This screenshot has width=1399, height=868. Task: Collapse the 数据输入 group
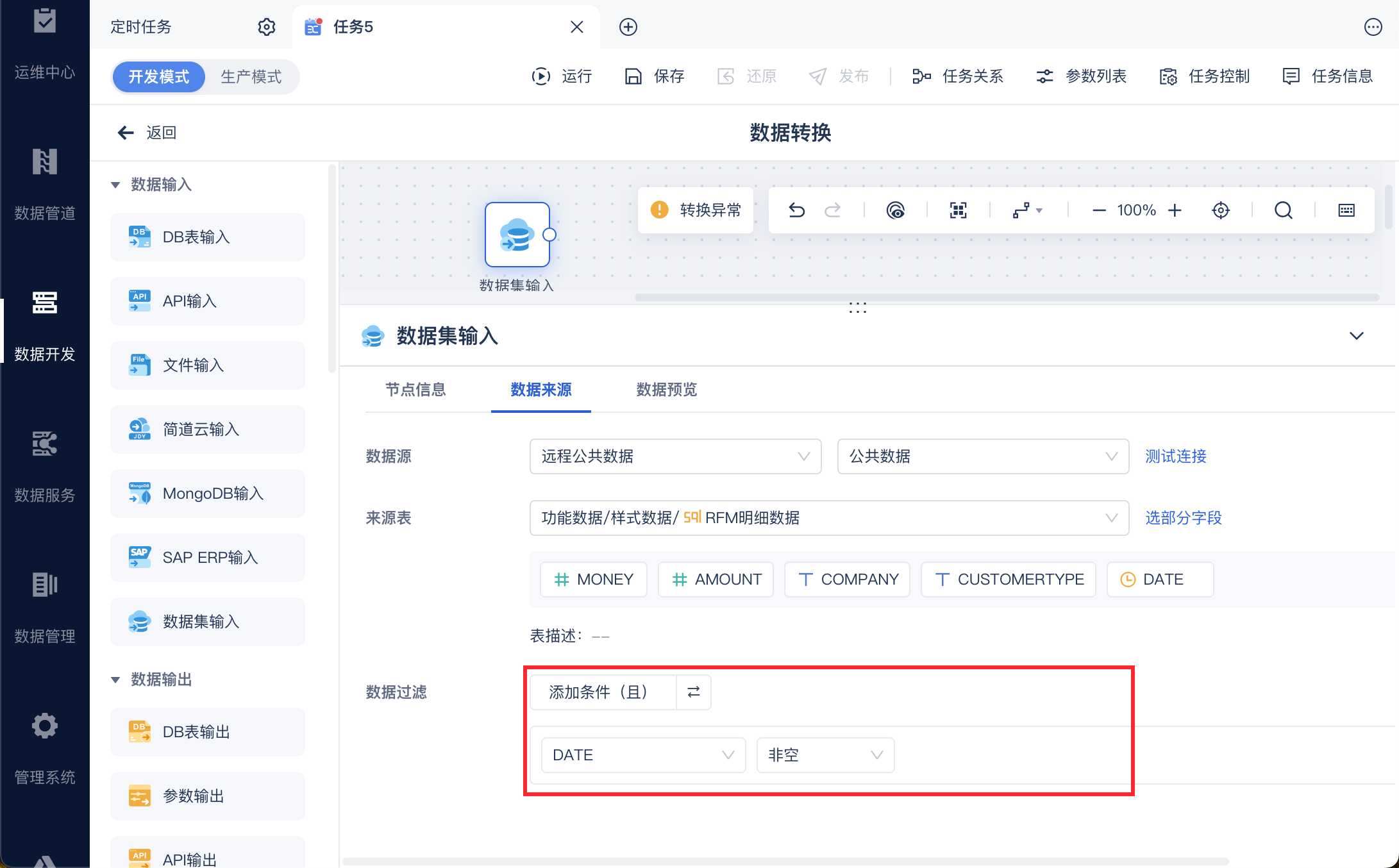click(115, 185)
